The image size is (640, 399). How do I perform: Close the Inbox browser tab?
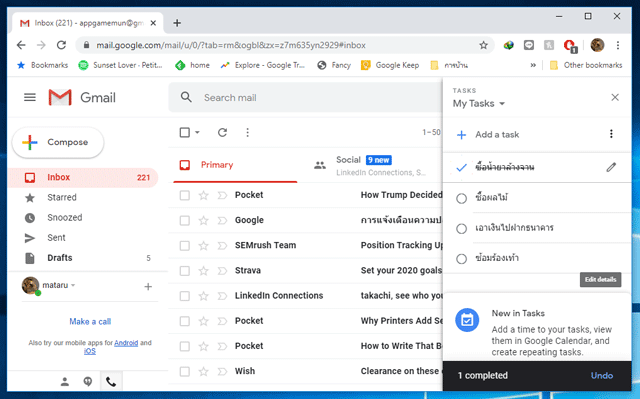(153, 23)
